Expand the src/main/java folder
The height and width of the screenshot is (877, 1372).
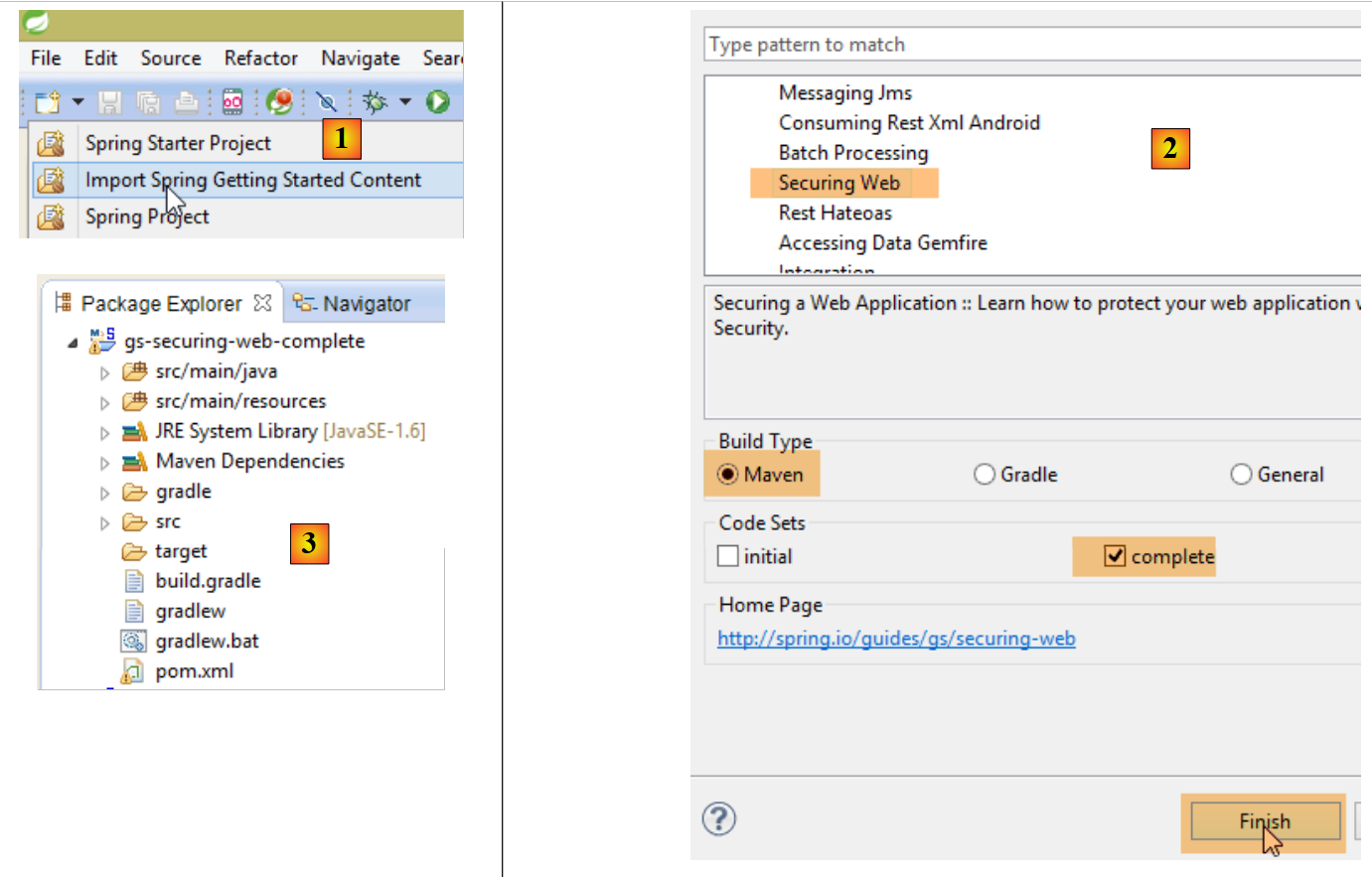coord(104,373)
